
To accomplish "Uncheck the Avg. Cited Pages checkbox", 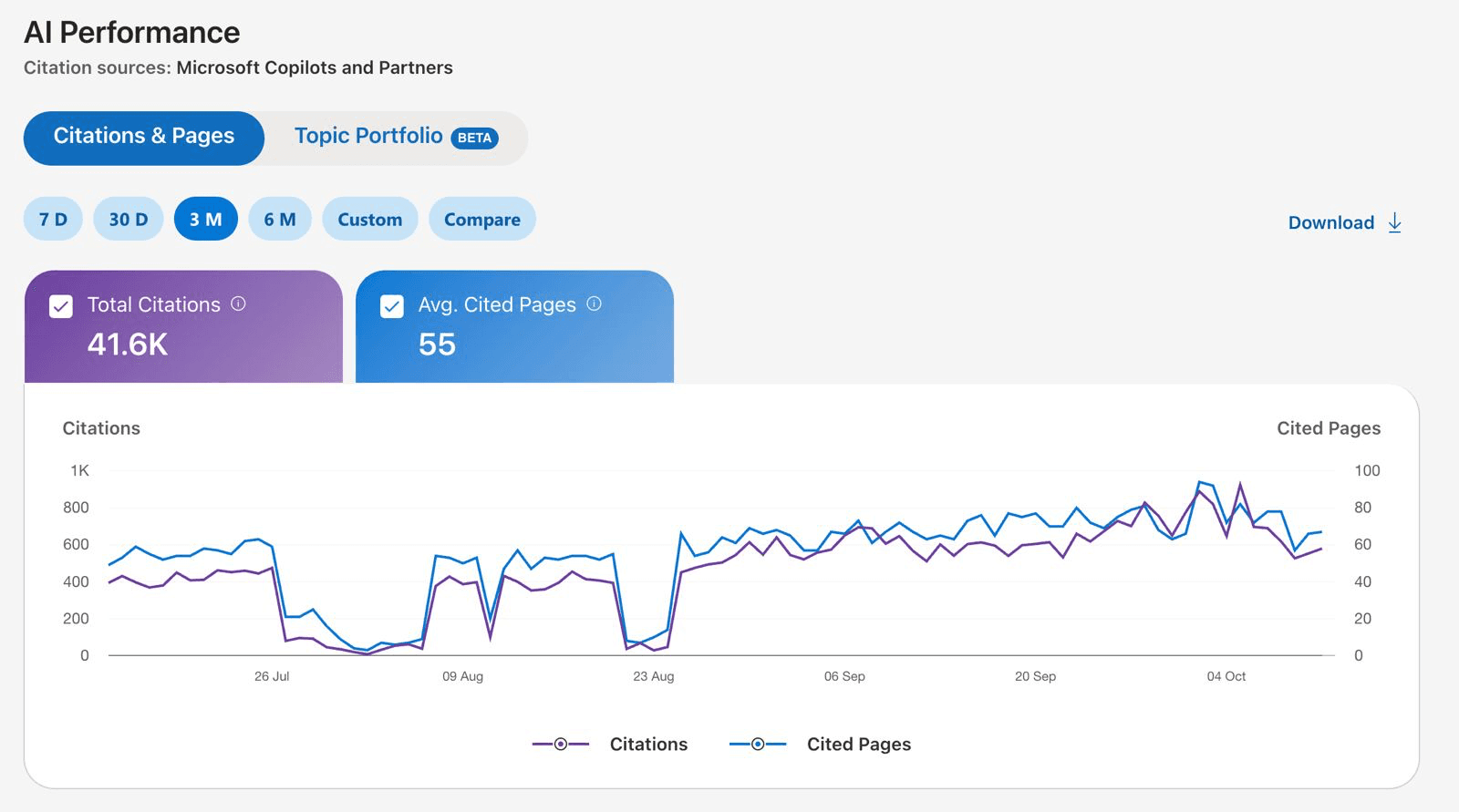I will point(392,306).
